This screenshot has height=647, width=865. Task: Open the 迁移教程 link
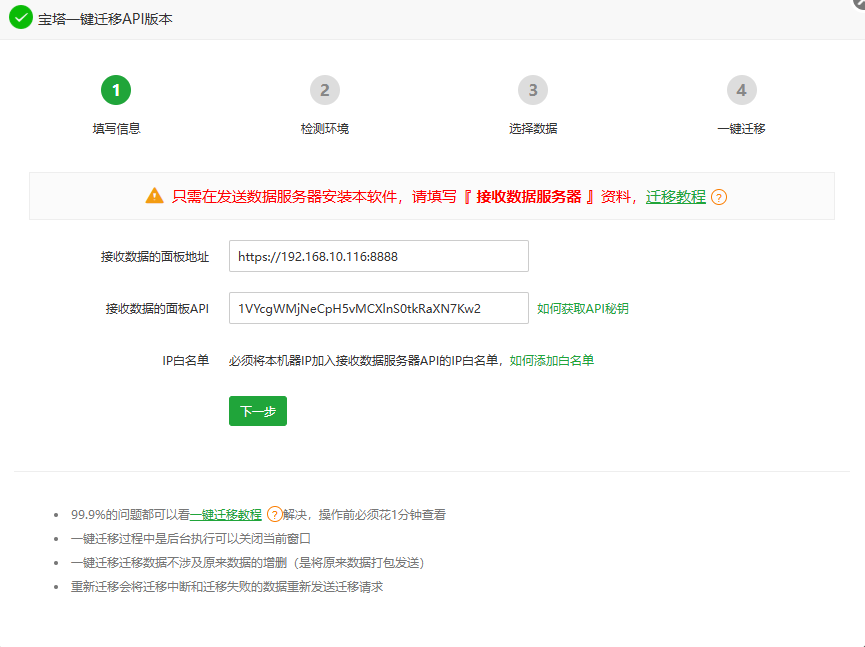676,197
